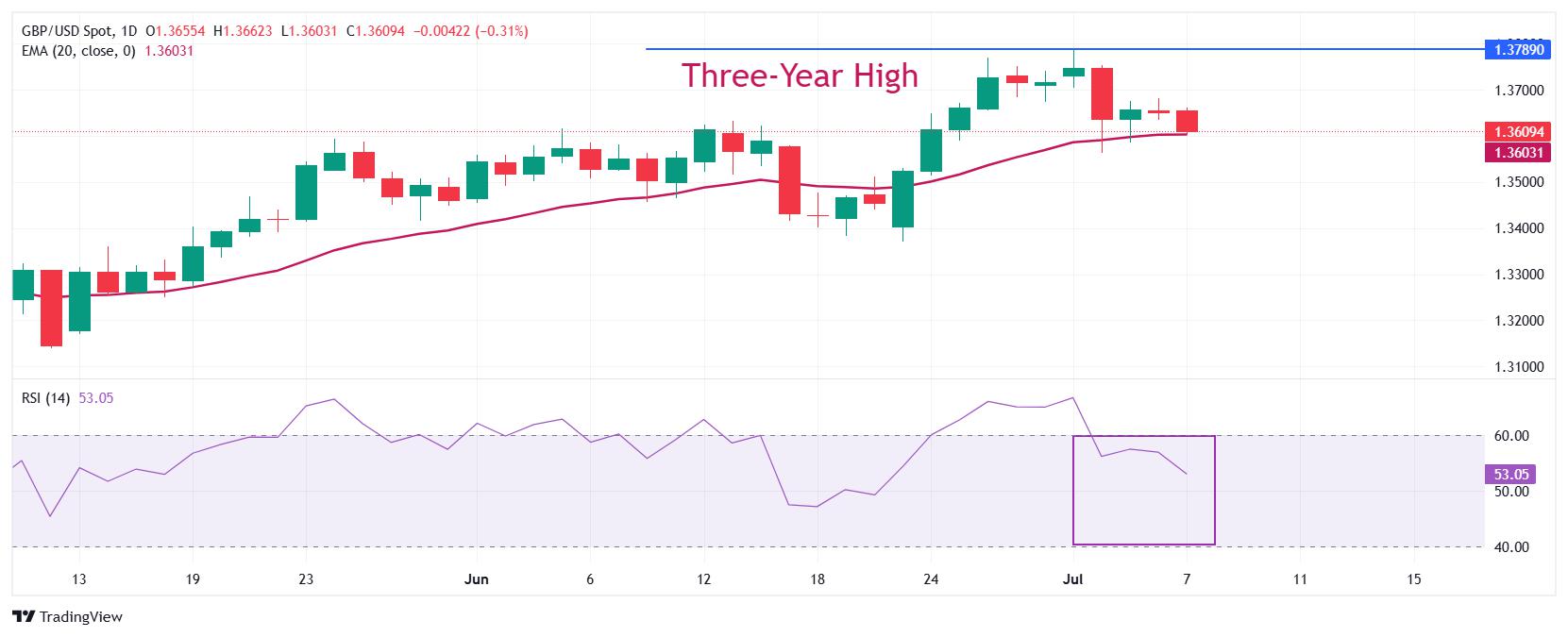Click the Jun date label on time axis
The height and width of the screenshot is (637, 1568).
(x=477, y=579)
